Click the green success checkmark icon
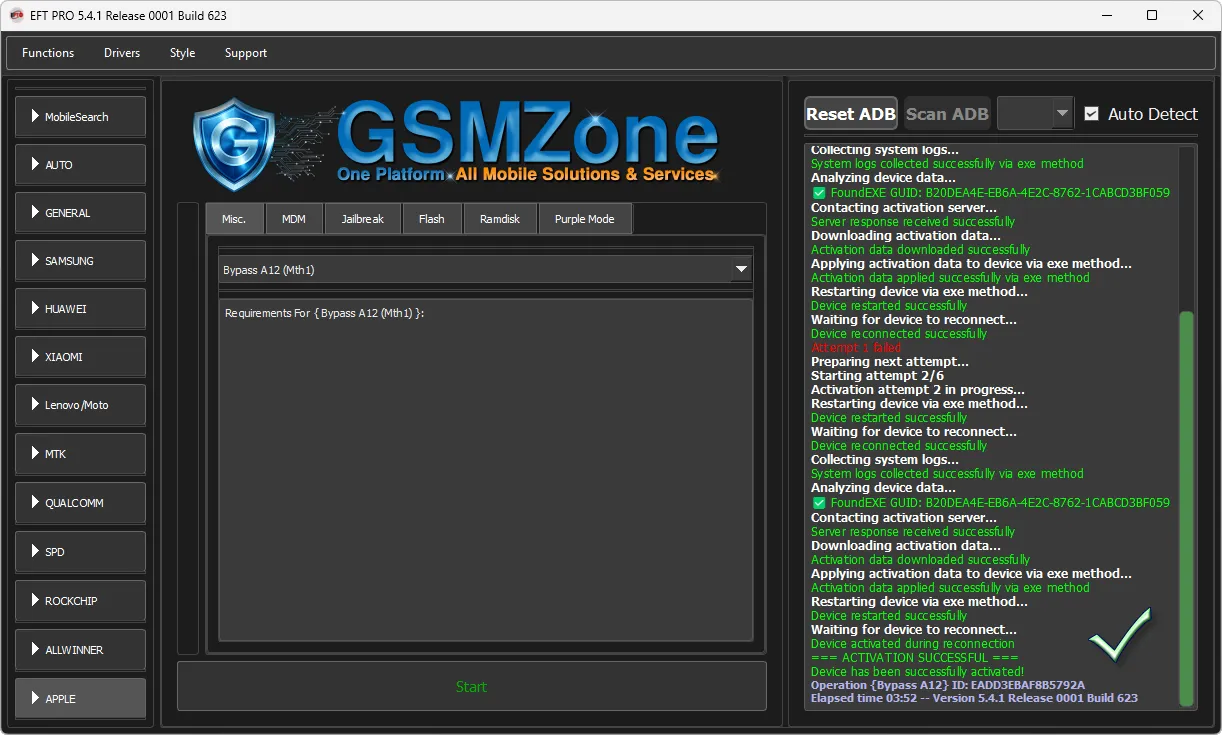1222x735 pixels. (x=1120, y=634)
